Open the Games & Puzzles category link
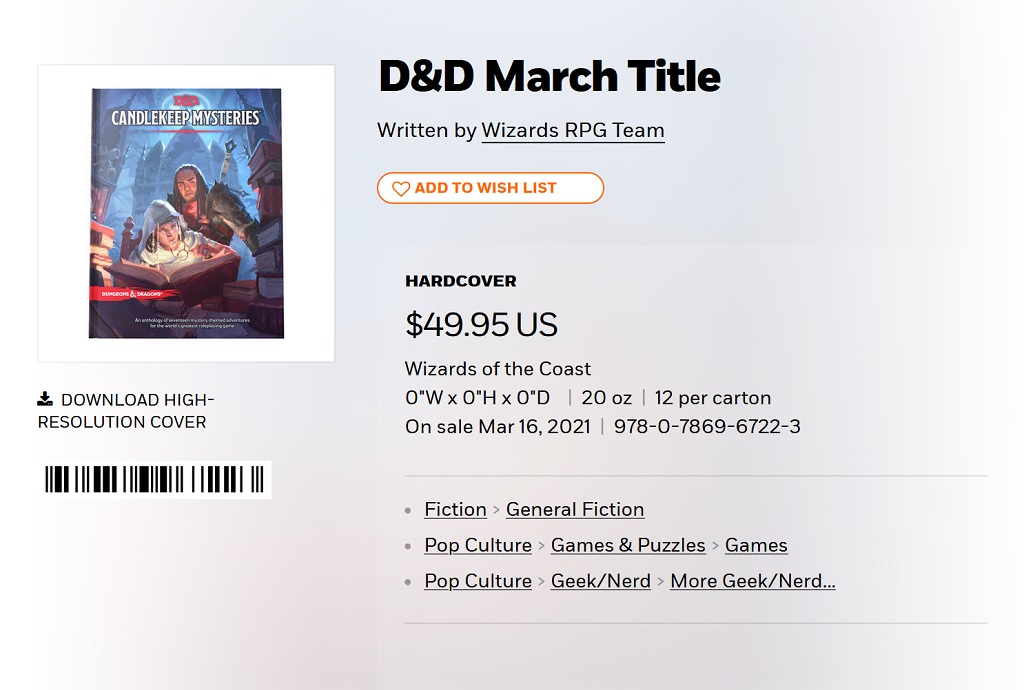The width and height of the screenshot is (1024, 690). click(628, 545)
